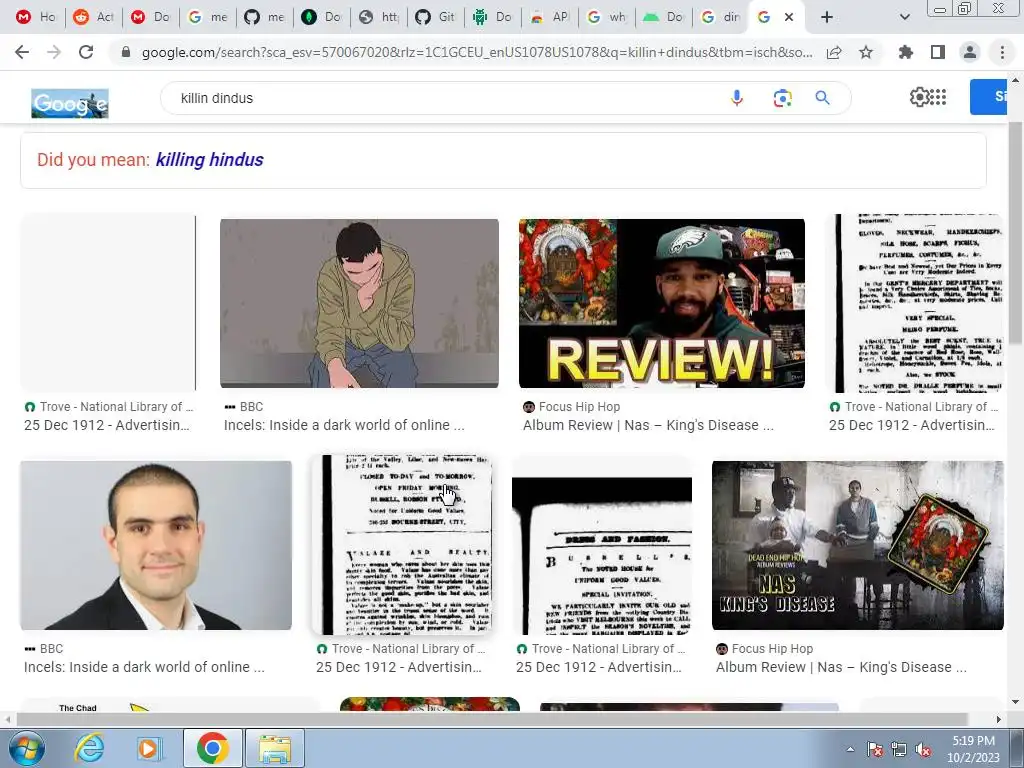The height and width of the screenshot is (768, 1024).
Task: Open Windows Media Player taskbar icon
Action: (x=148, y=748)
